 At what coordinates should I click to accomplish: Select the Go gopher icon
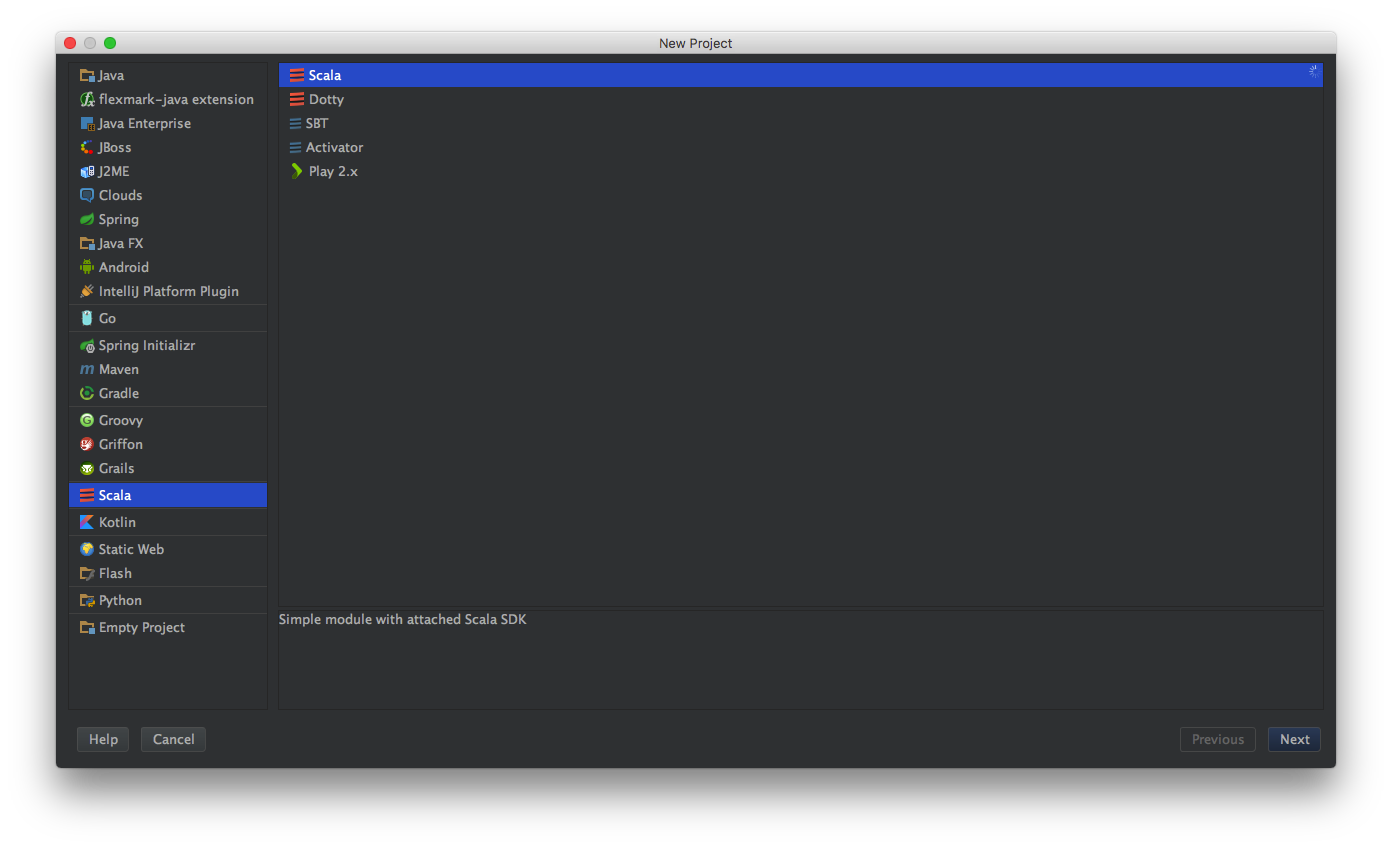point(87,318)
